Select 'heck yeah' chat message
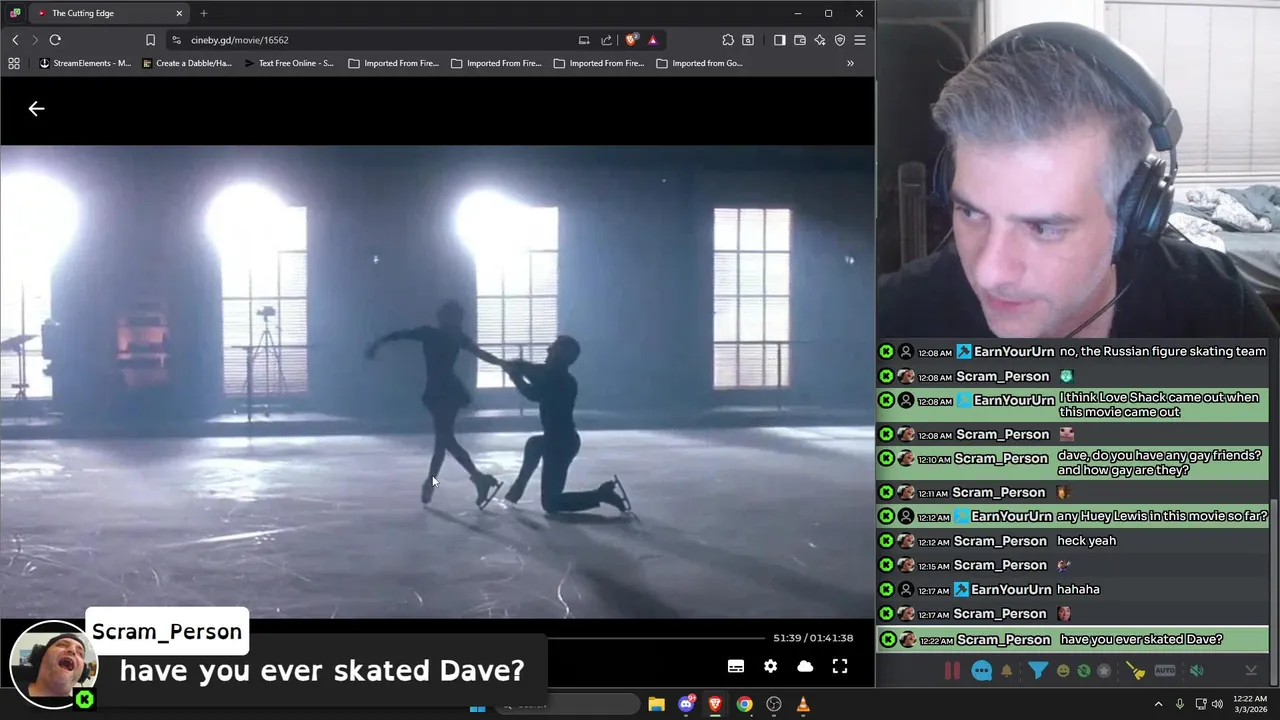The width and height of the screenshot is (1280, 720). pyautogui.click(x=1086, y=541)
